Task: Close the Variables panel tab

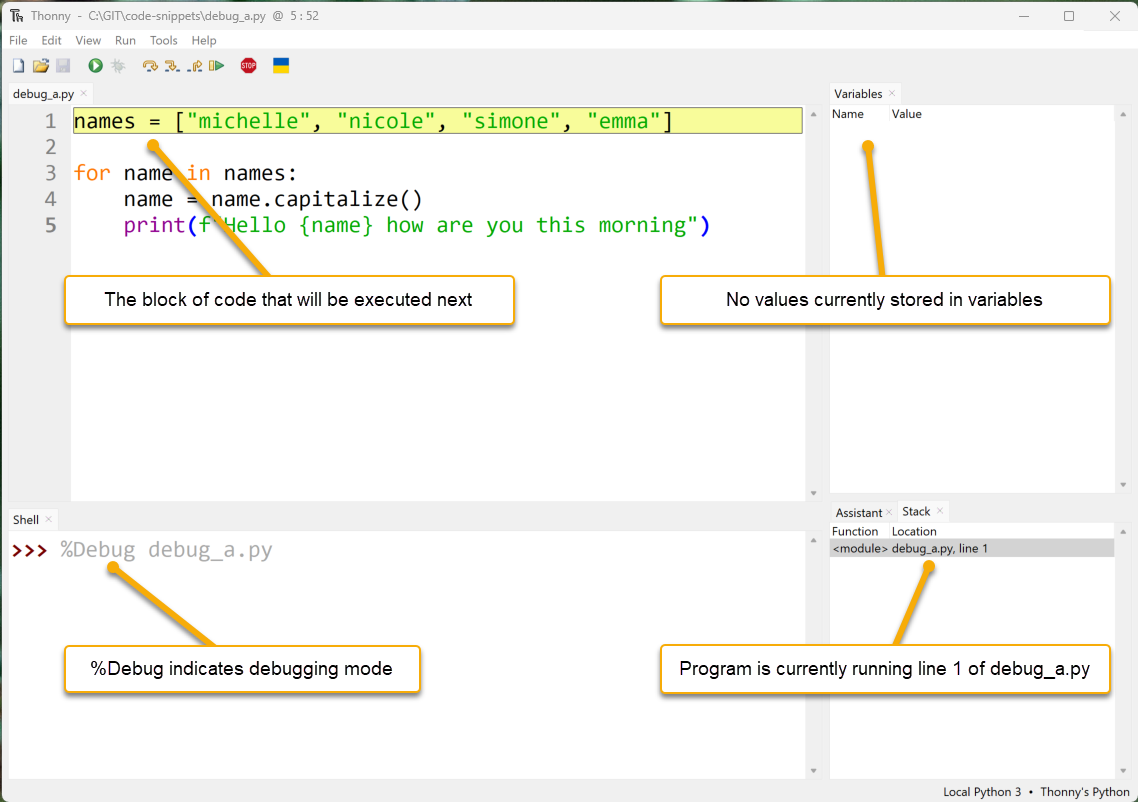Action: pyautogui.click(x=892, y=93)
